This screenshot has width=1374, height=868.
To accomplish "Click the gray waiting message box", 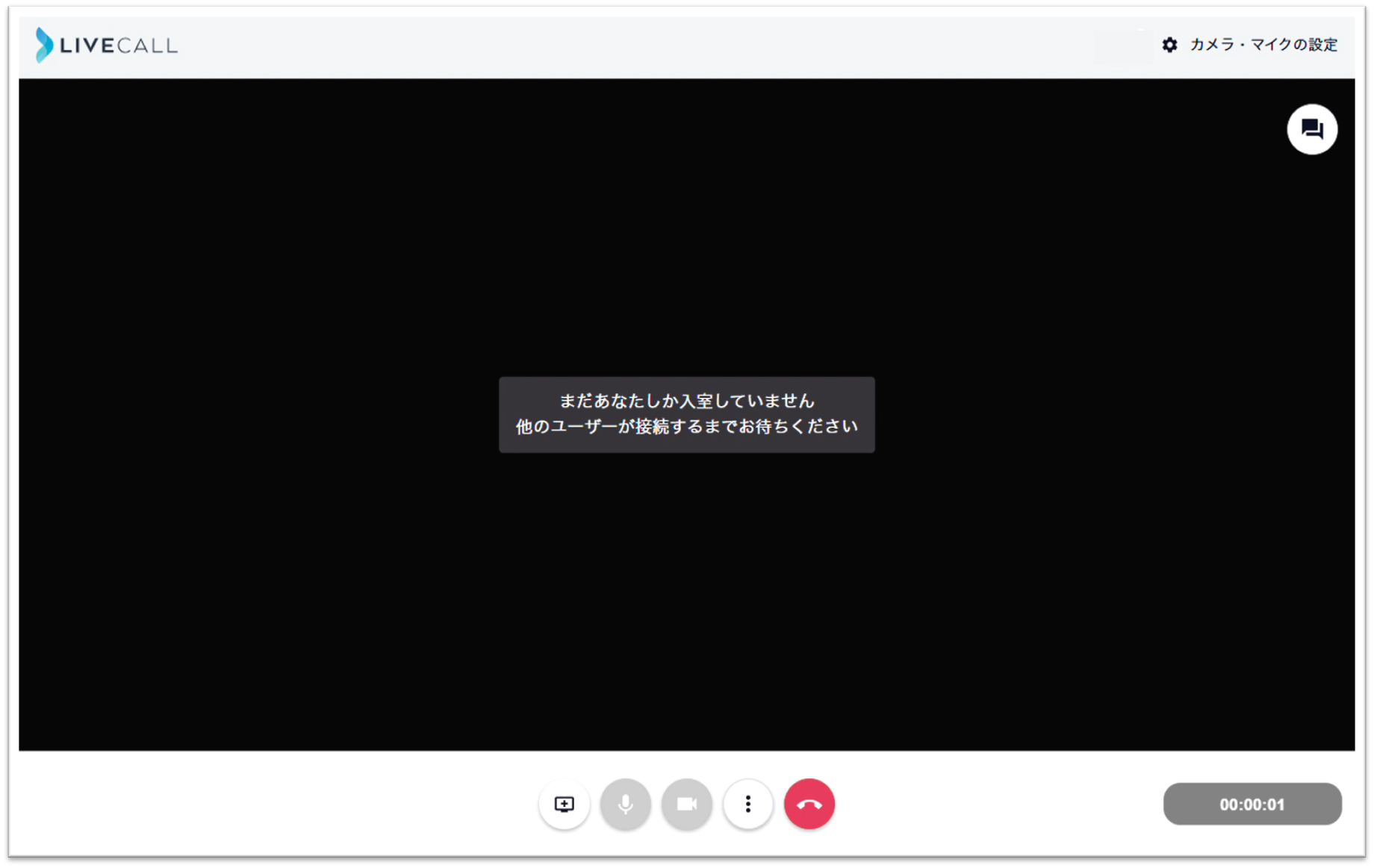I will coord(686,414).
